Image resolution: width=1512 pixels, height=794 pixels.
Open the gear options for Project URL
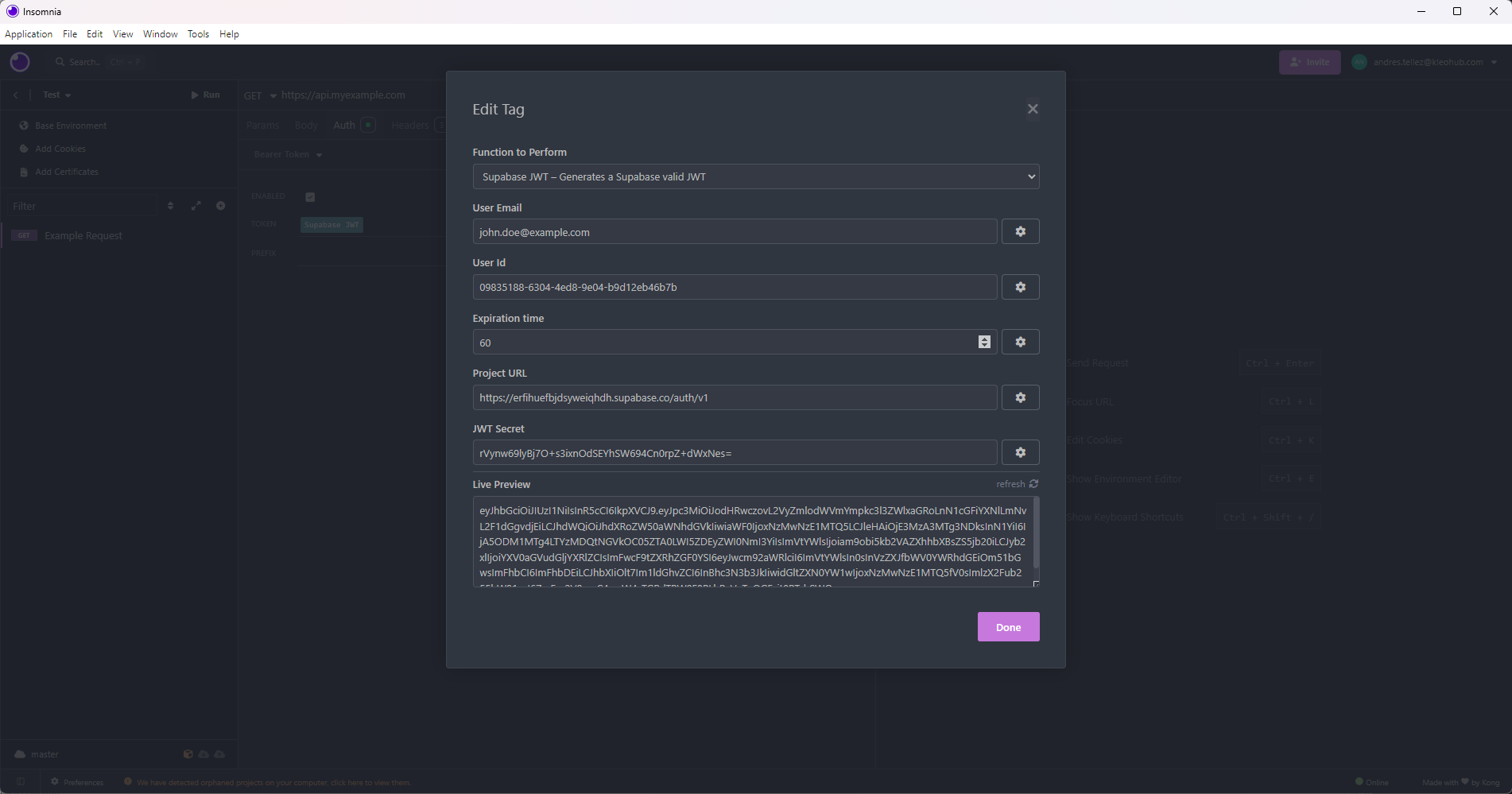click(x=1021, y=397)
